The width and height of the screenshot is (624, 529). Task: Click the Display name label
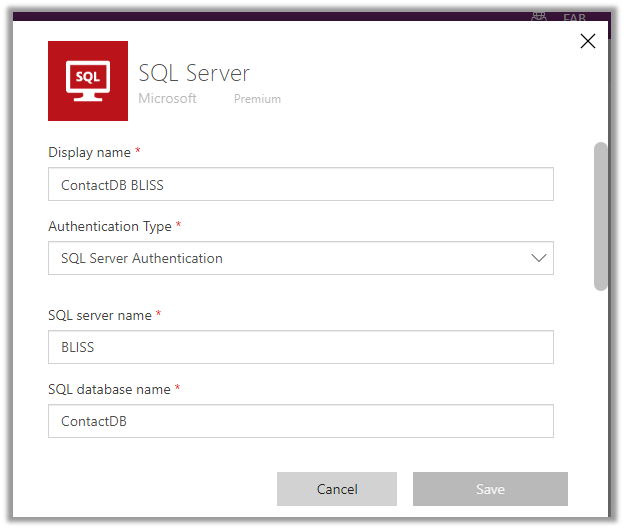tap(89, 152)
